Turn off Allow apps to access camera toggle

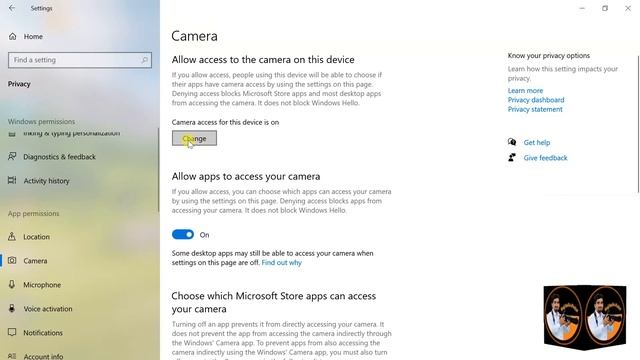coord(182,235)
